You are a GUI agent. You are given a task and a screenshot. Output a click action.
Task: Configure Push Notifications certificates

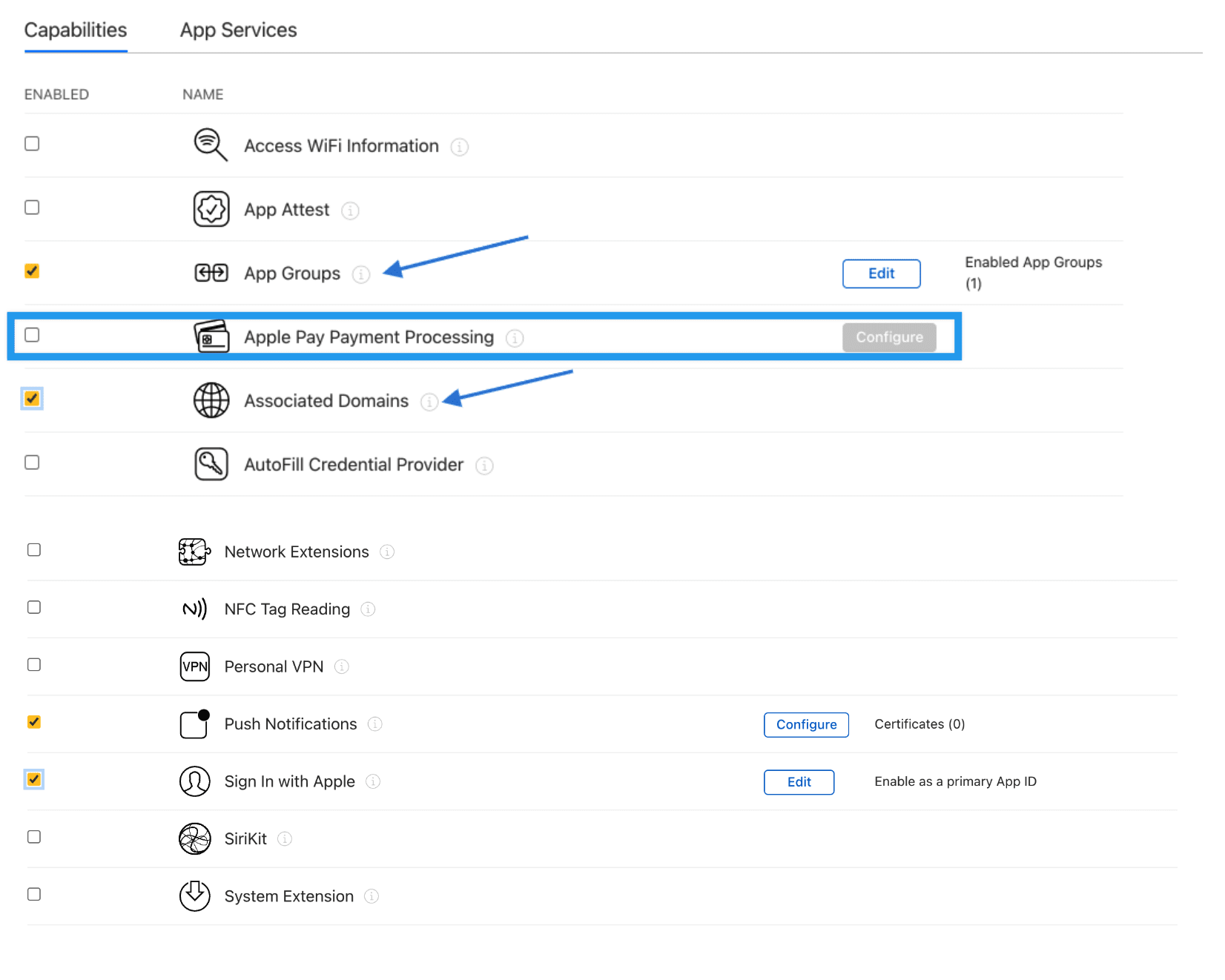tap(806, 724)
